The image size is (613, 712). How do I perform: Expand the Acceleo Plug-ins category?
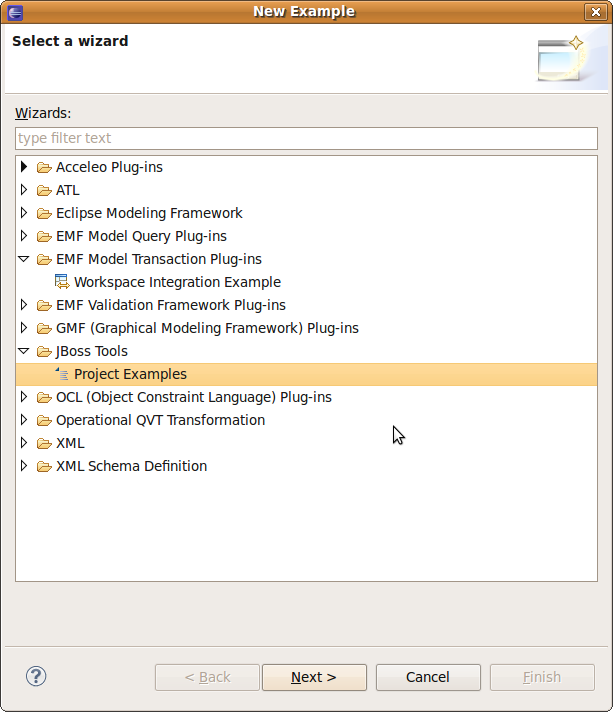(x=24, y=167)
